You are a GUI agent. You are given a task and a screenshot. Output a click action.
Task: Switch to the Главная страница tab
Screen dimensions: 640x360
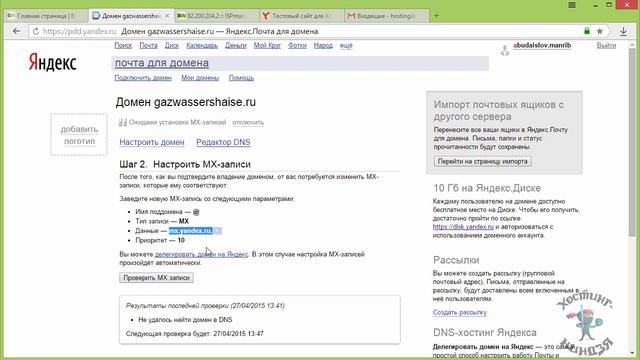pyautogui.click(x=46, y=16)
